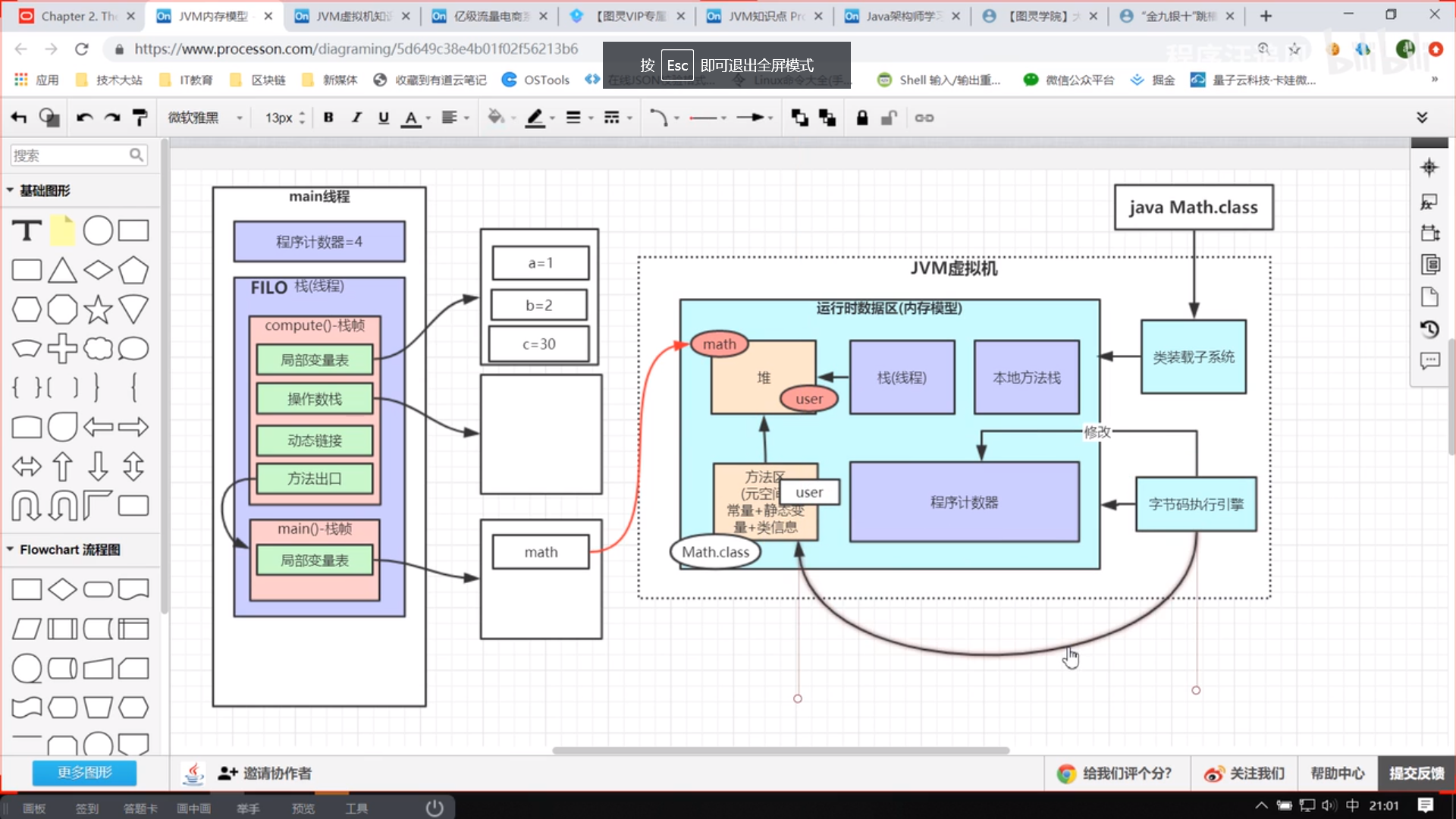Open the OSTools bookmark
This screenshot has height=819, width=1456.
point(535,80)
